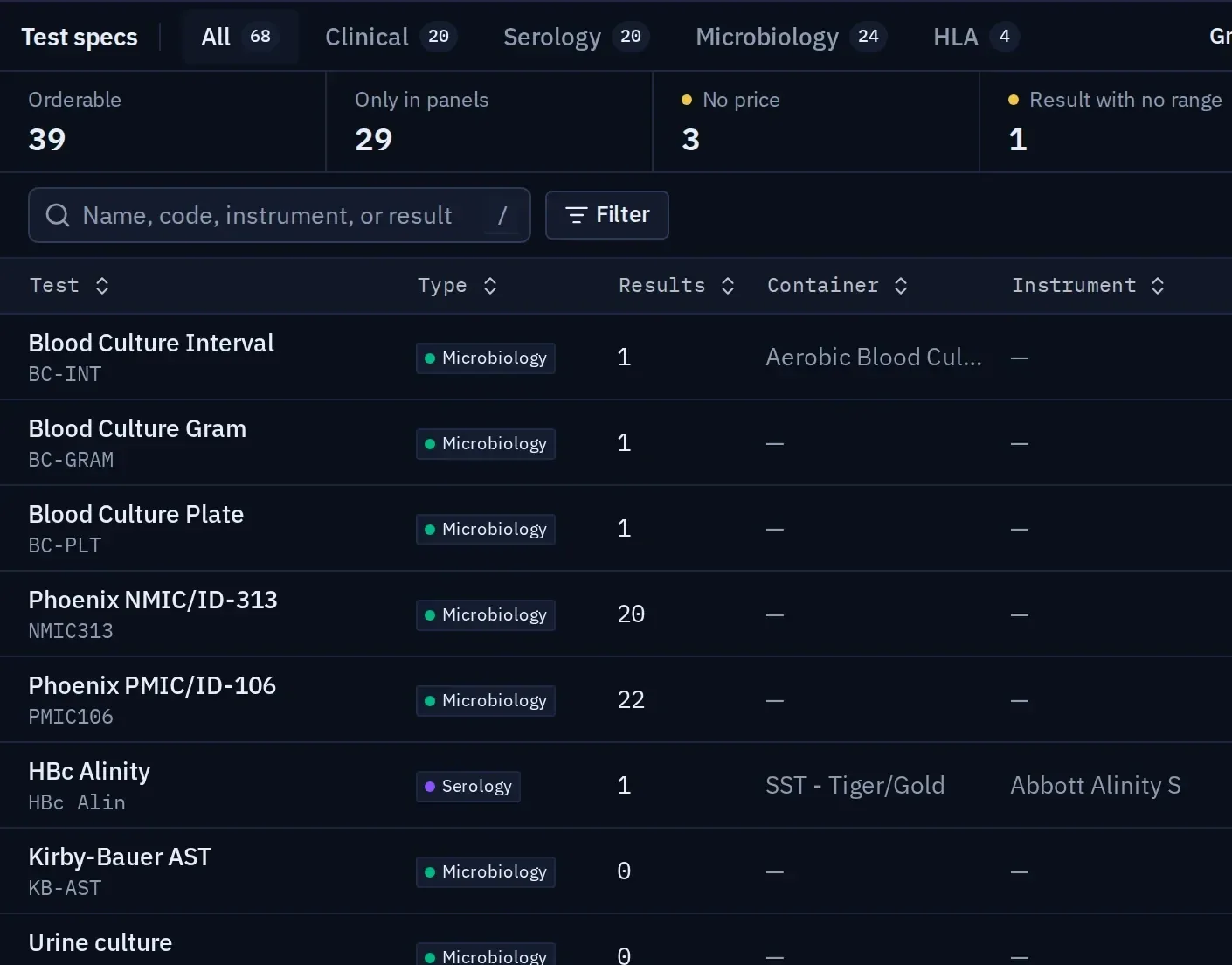Click the results count 22 for PMIC106
1232x965 pixels.
631,699
